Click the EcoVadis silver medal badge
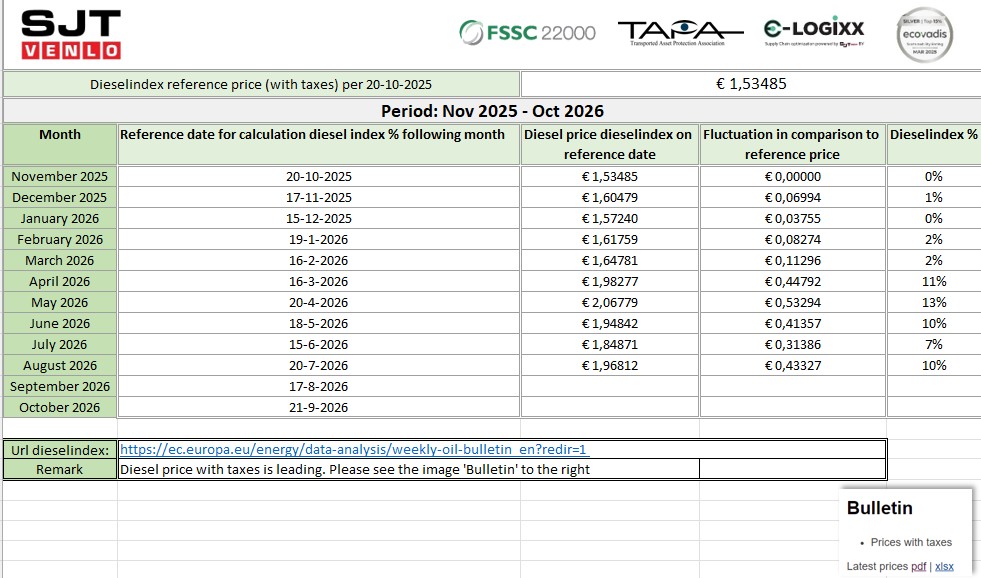This screenshot has height=578, width=981. tap(924, 35)
